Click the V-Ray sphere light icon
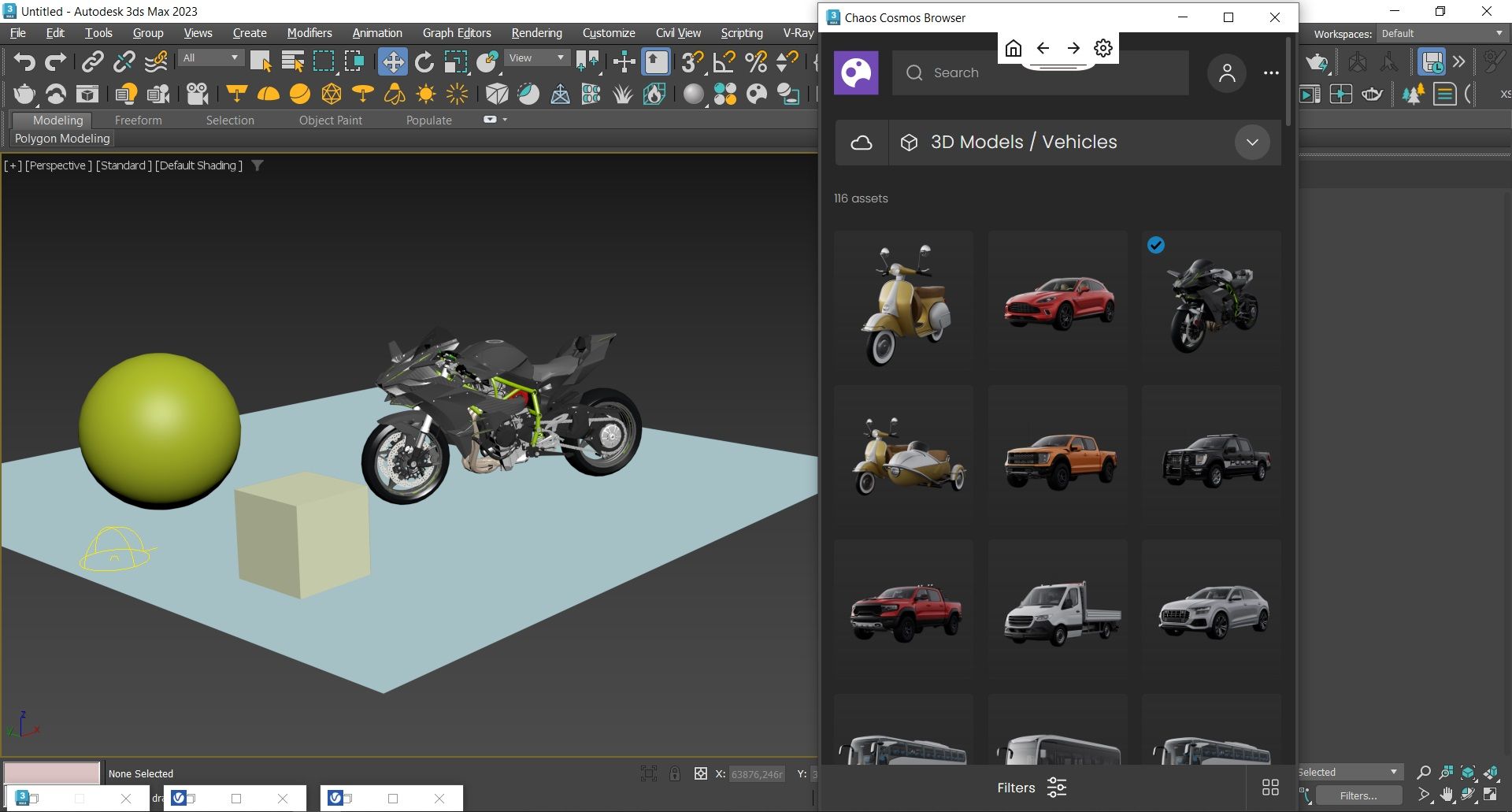This screenshot has height=812, width=1512. coord(300,95)
